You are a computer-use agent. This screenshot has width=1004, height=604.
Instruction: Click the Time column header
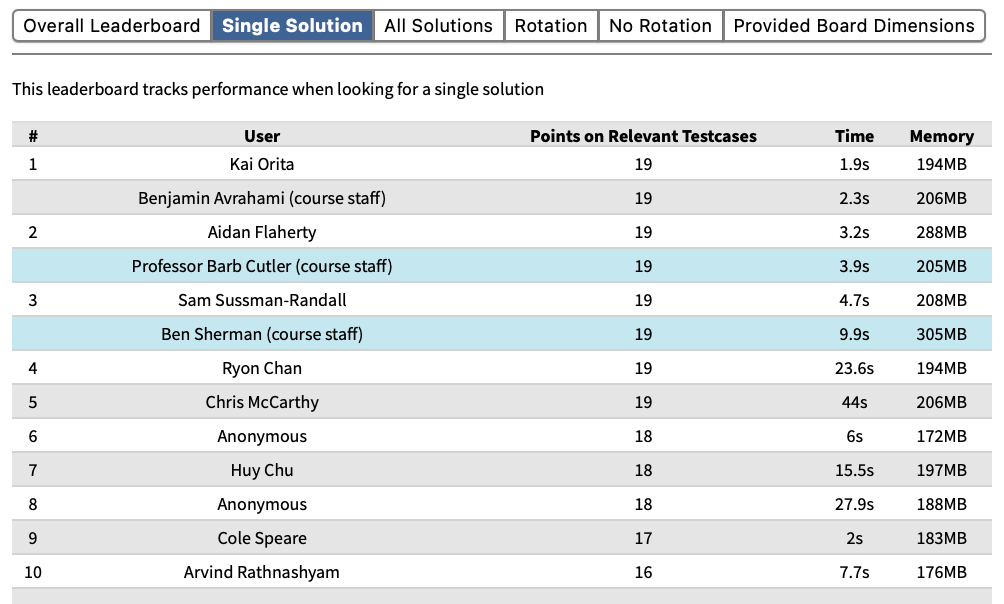pos(854,136)
